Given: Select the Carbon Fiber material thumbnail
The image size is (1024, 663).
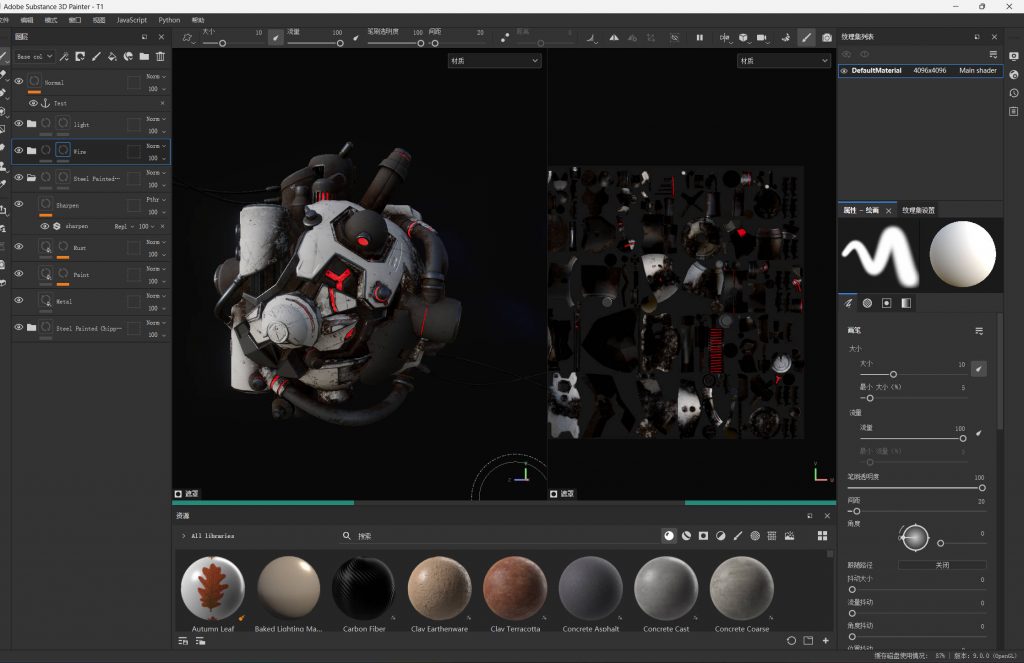Looking at the screenshot, I should coord(363,588).
